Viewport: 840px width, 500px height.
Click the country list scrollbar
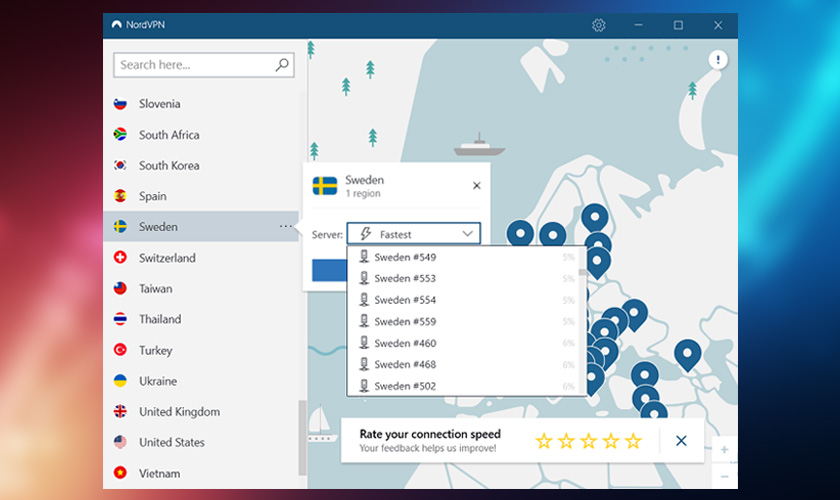(x=302, y=437)
